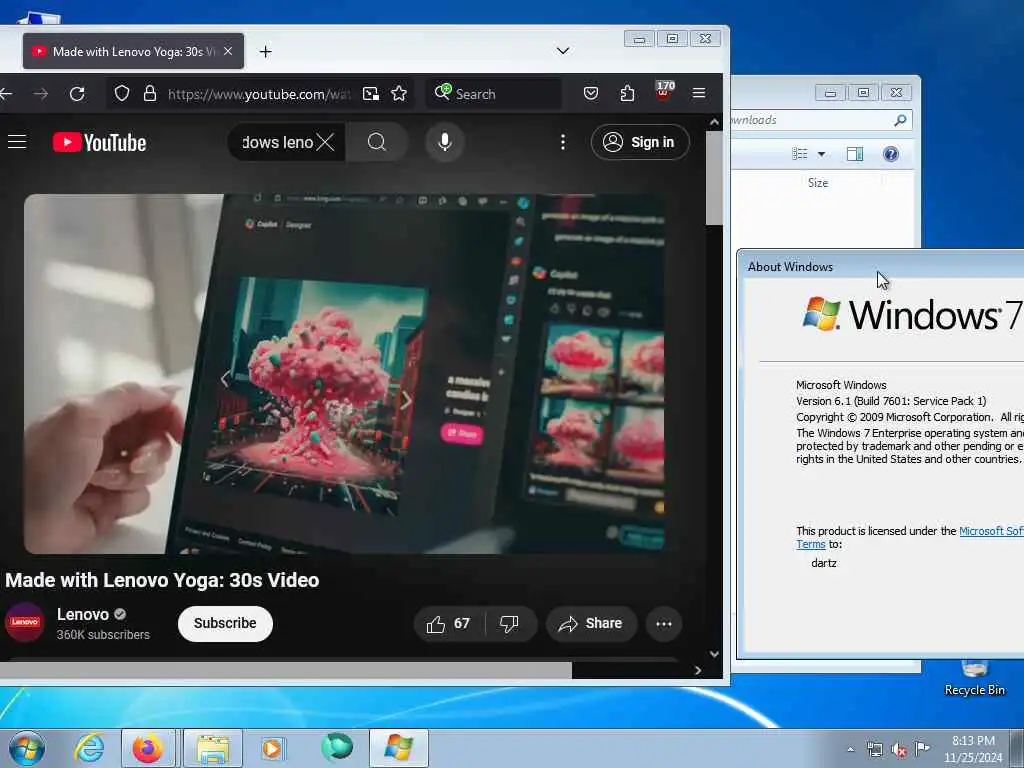This screenshot has height=768, width=1024.
Task: Click the YouTube search magnifier button
Action: coord(377,142)
